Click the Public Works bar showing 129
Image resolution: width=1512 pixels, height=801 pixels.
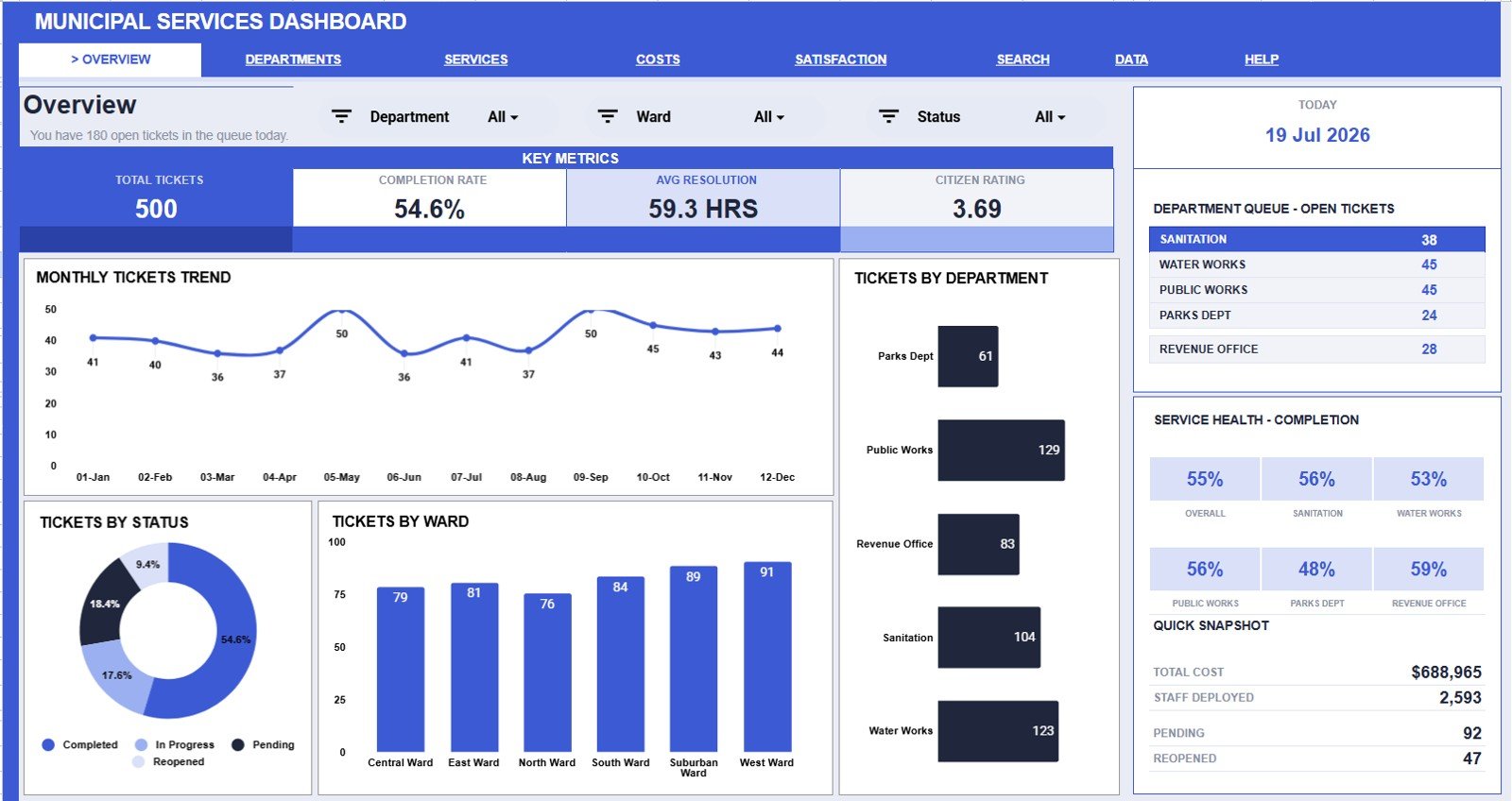(x=1002, y=450)
